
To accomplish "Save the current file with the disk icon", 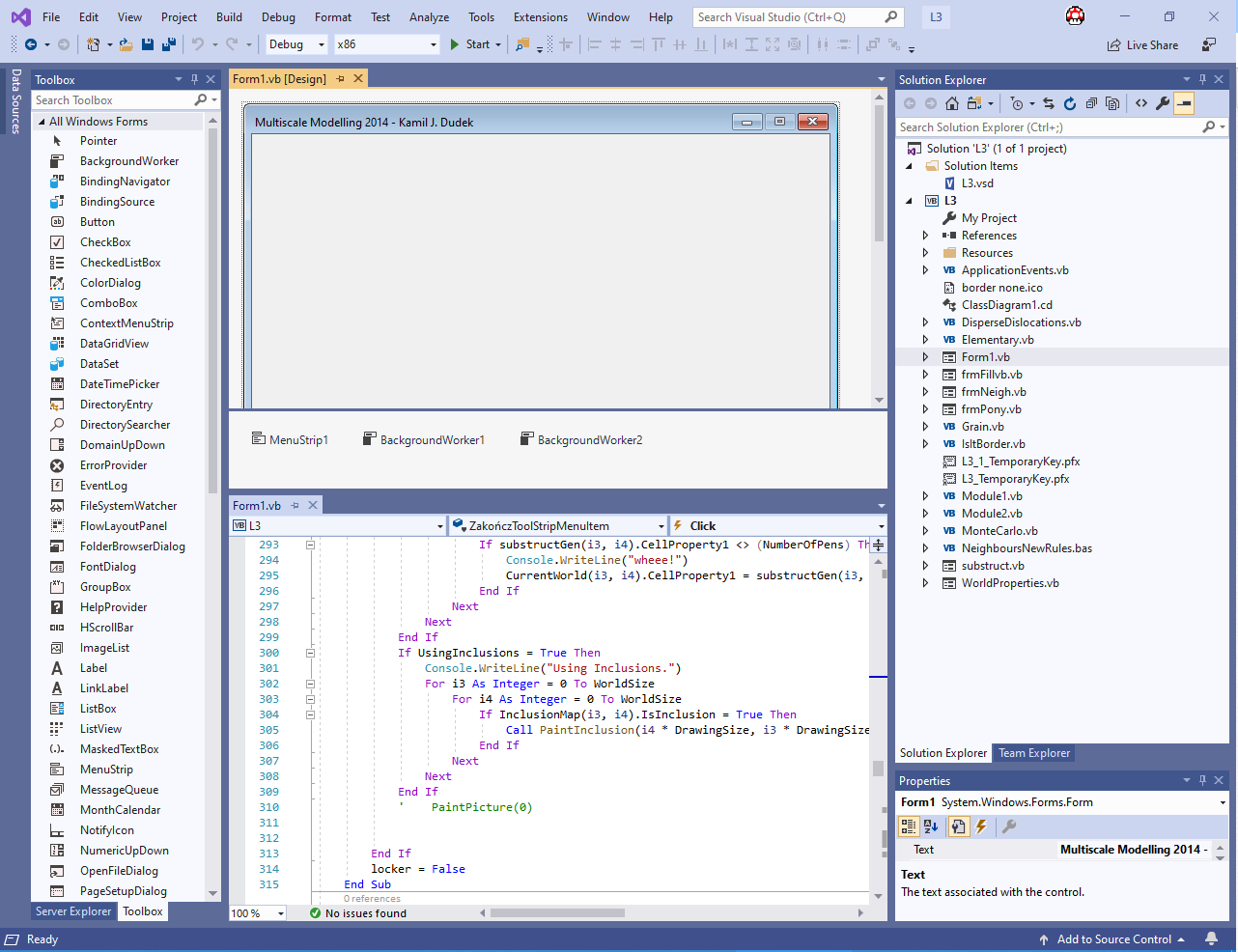I will coord(148,44).
